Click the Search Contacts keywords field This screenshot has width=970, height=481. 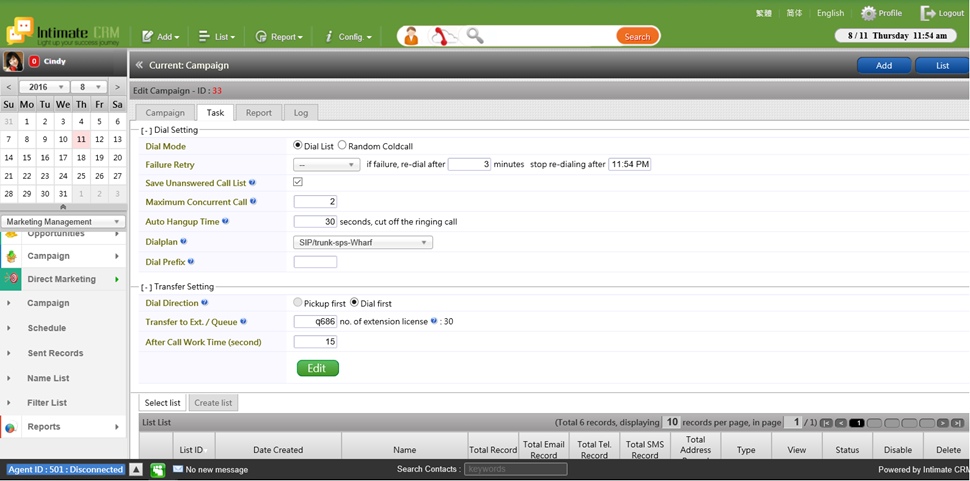tap(516, 469)
